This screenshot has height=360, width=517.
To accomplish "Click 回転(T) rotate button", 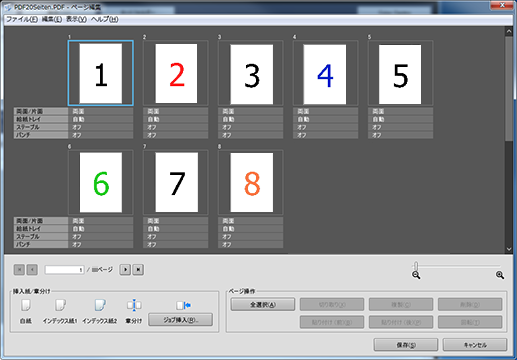I will [470, 322].
